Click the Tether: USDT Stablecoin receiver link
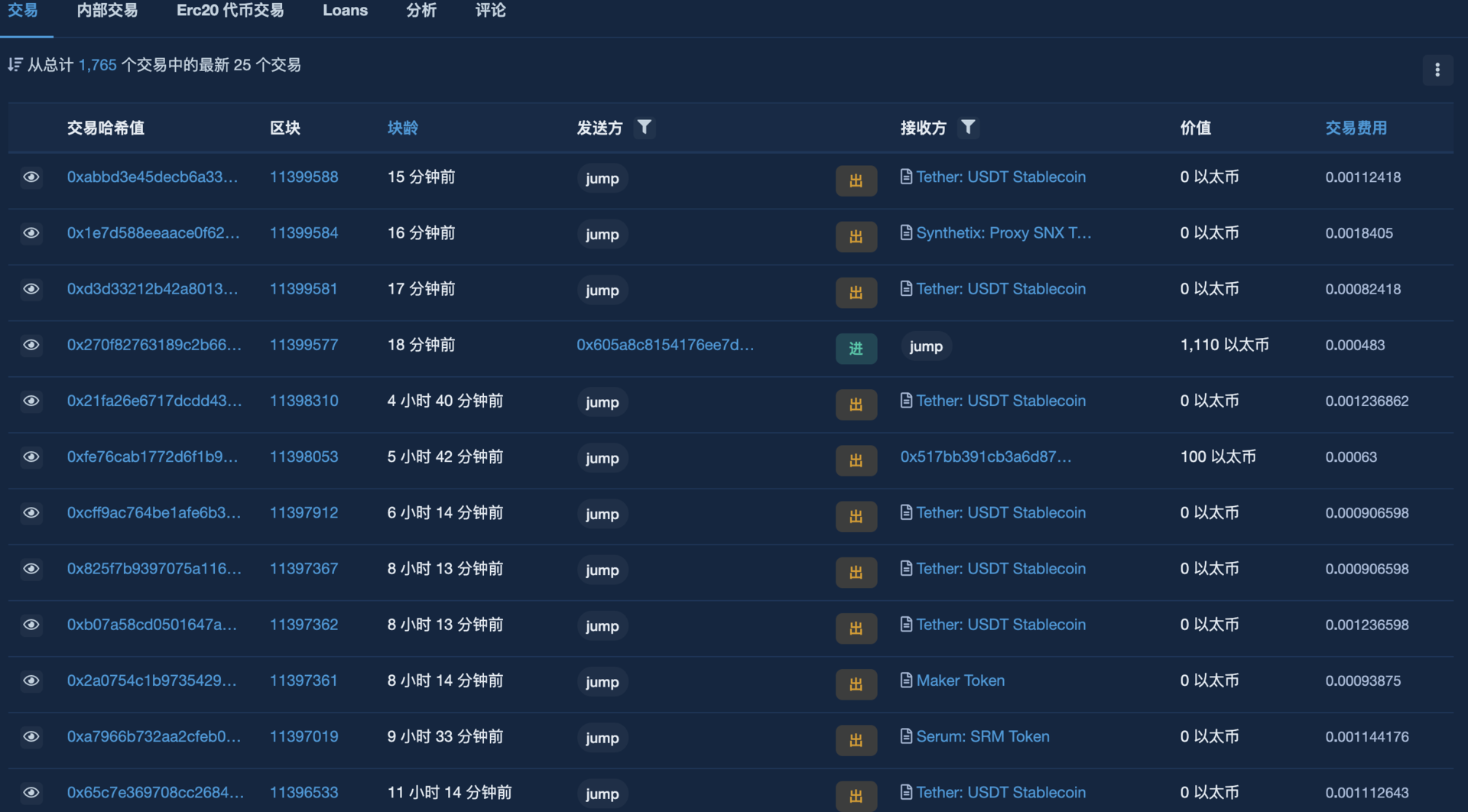Viewport: 1468px width, 812px height. click(1001, 177)
